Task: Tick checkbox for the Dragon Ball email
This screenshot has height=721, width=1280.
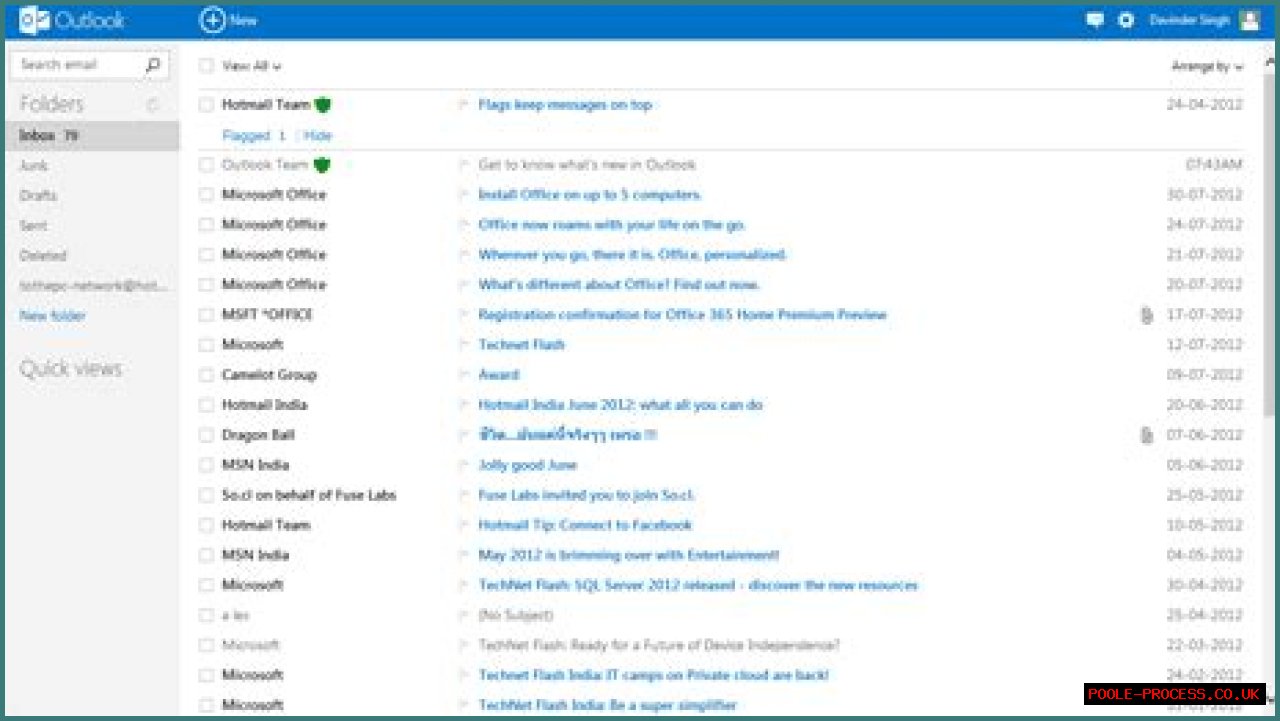Action: pos(206,435)
